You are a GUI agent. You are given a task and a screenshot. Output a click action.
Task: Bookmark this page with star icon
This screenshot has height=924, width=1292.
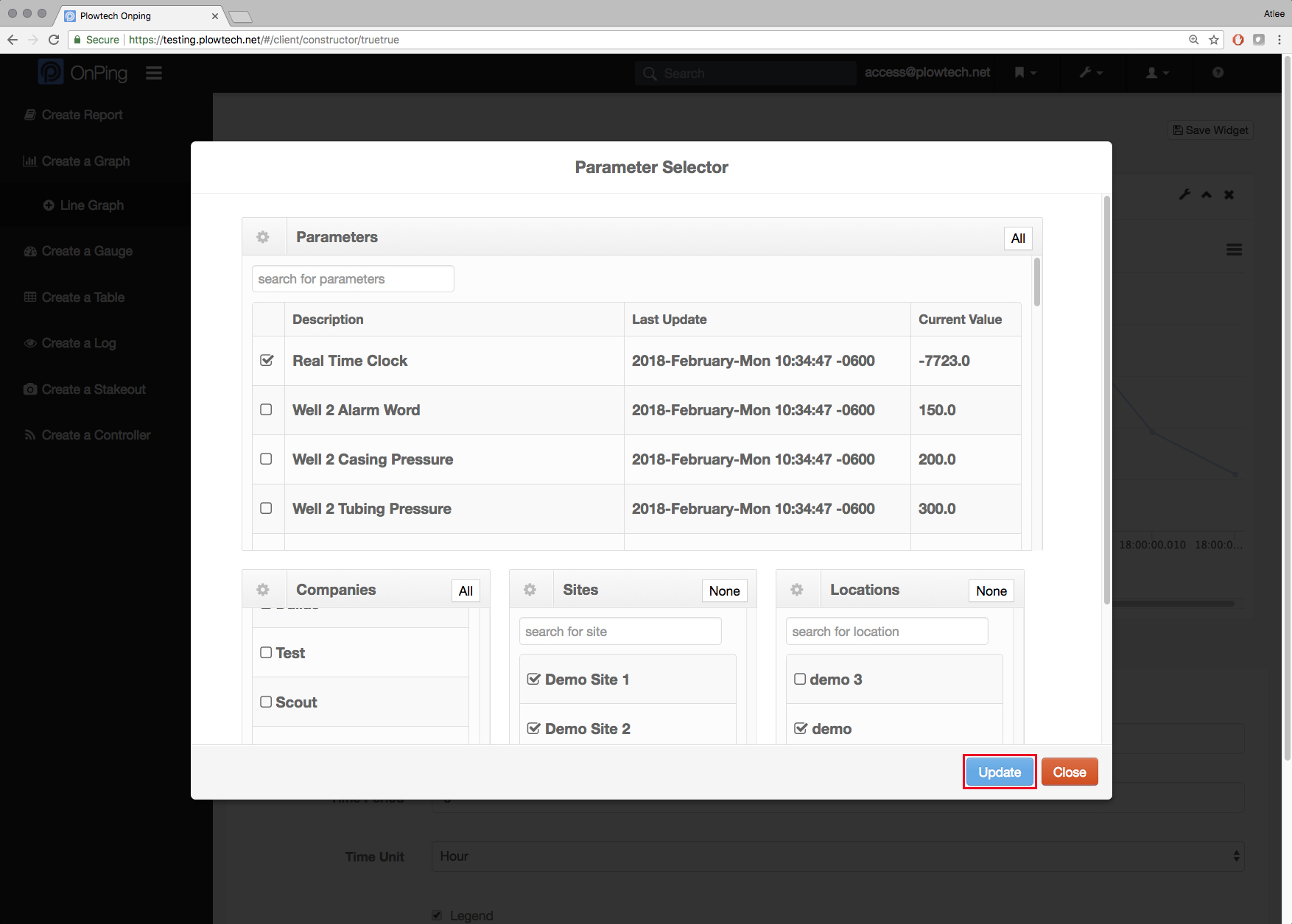[1214, 40]
